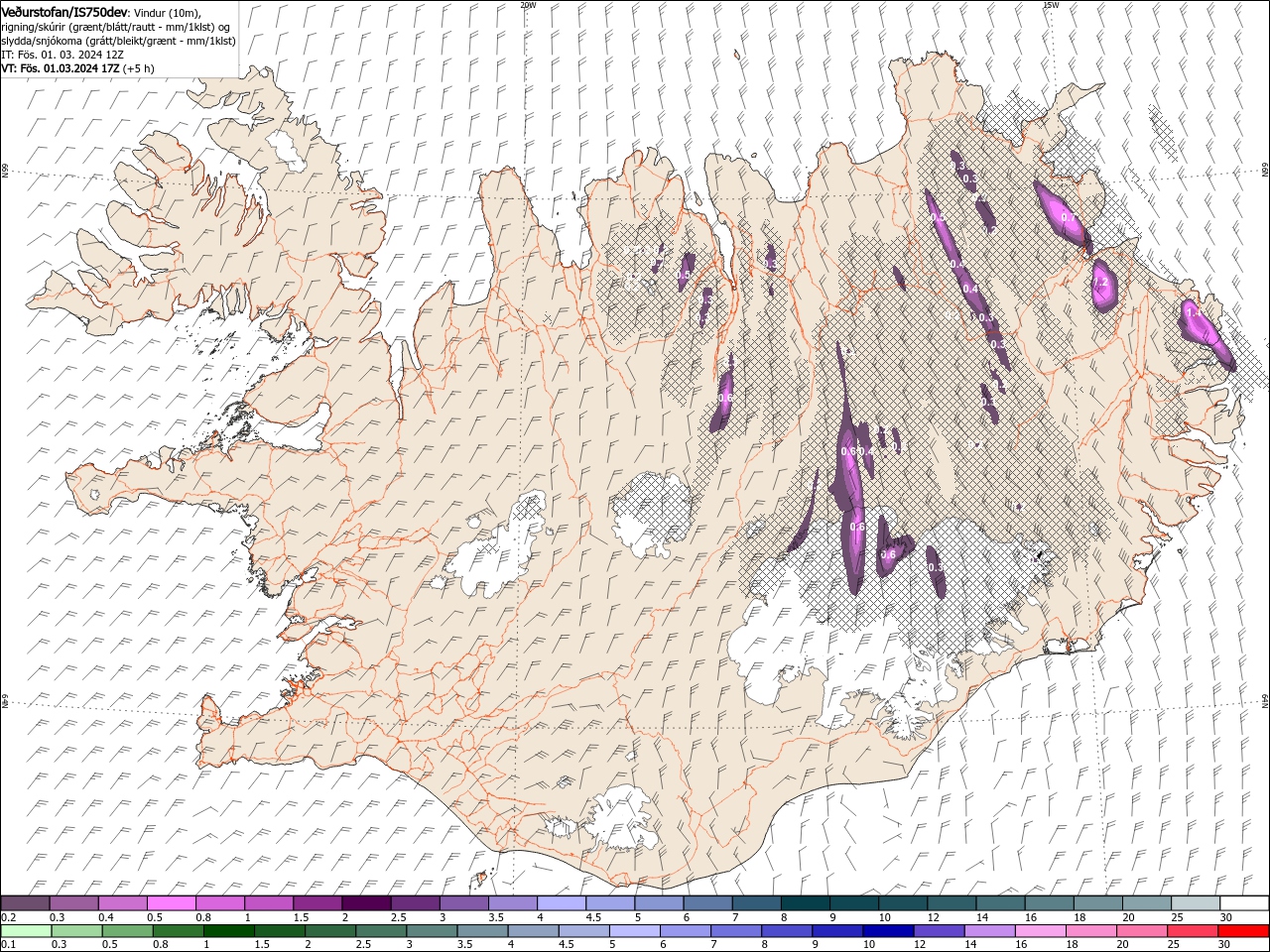This screenshot has height=952, width=1270.
Task: Pick the bright pink upper swatch between 0.5 and 0.8
Action: click(x=171, y=903)
